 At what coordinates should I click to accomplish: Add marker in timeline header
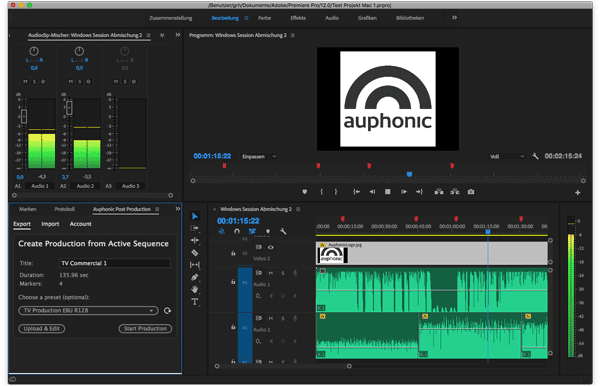click(268, 231)
